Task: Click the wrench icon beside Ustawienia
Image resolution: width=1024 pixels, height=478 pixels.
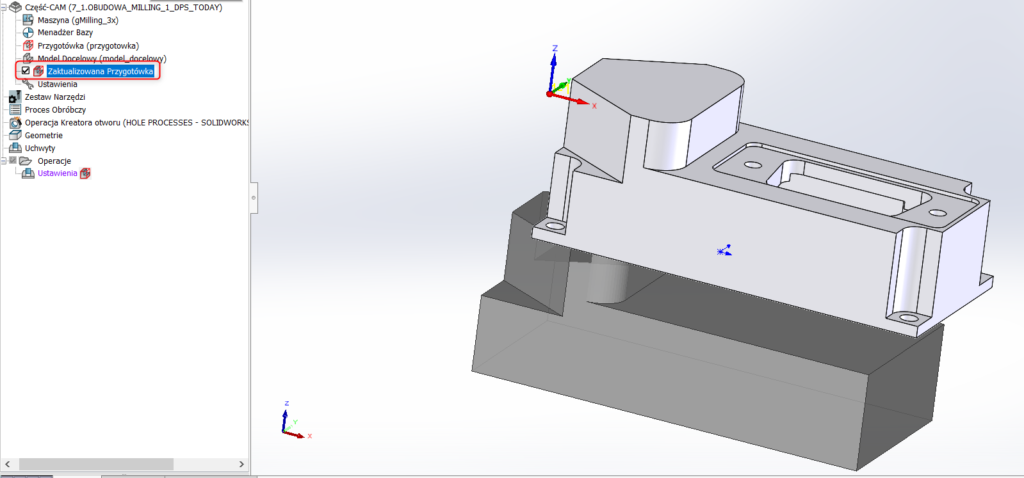Action: point(28,85)
